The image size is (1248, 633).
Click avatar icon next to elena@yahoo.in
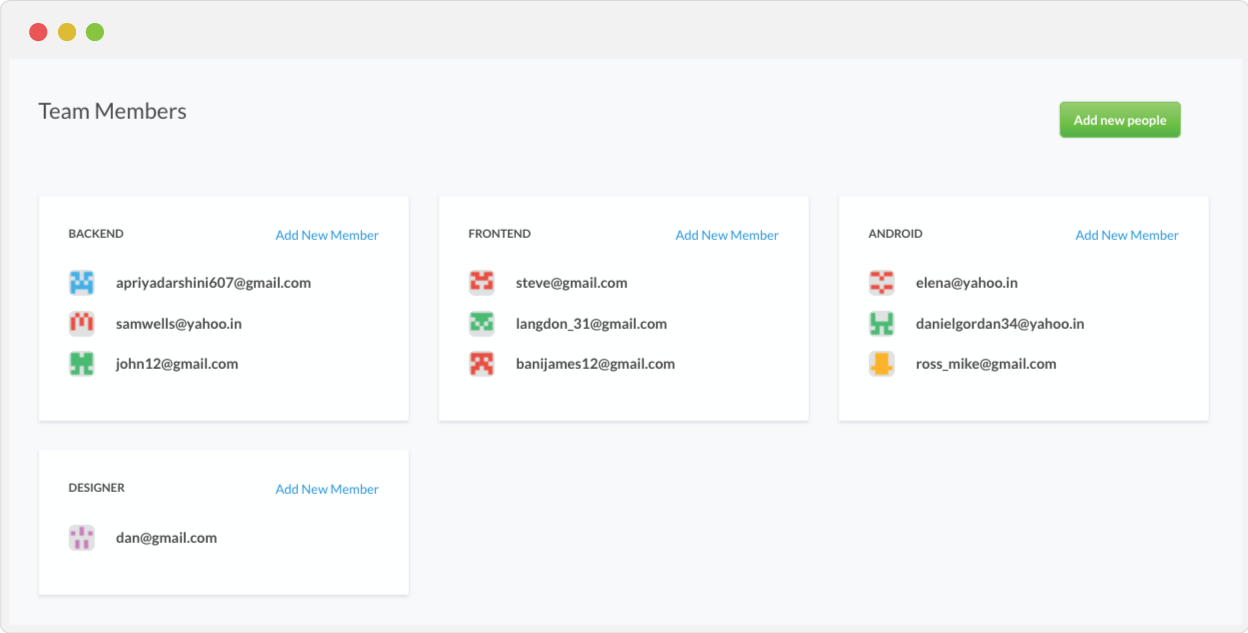coord(881,283)
